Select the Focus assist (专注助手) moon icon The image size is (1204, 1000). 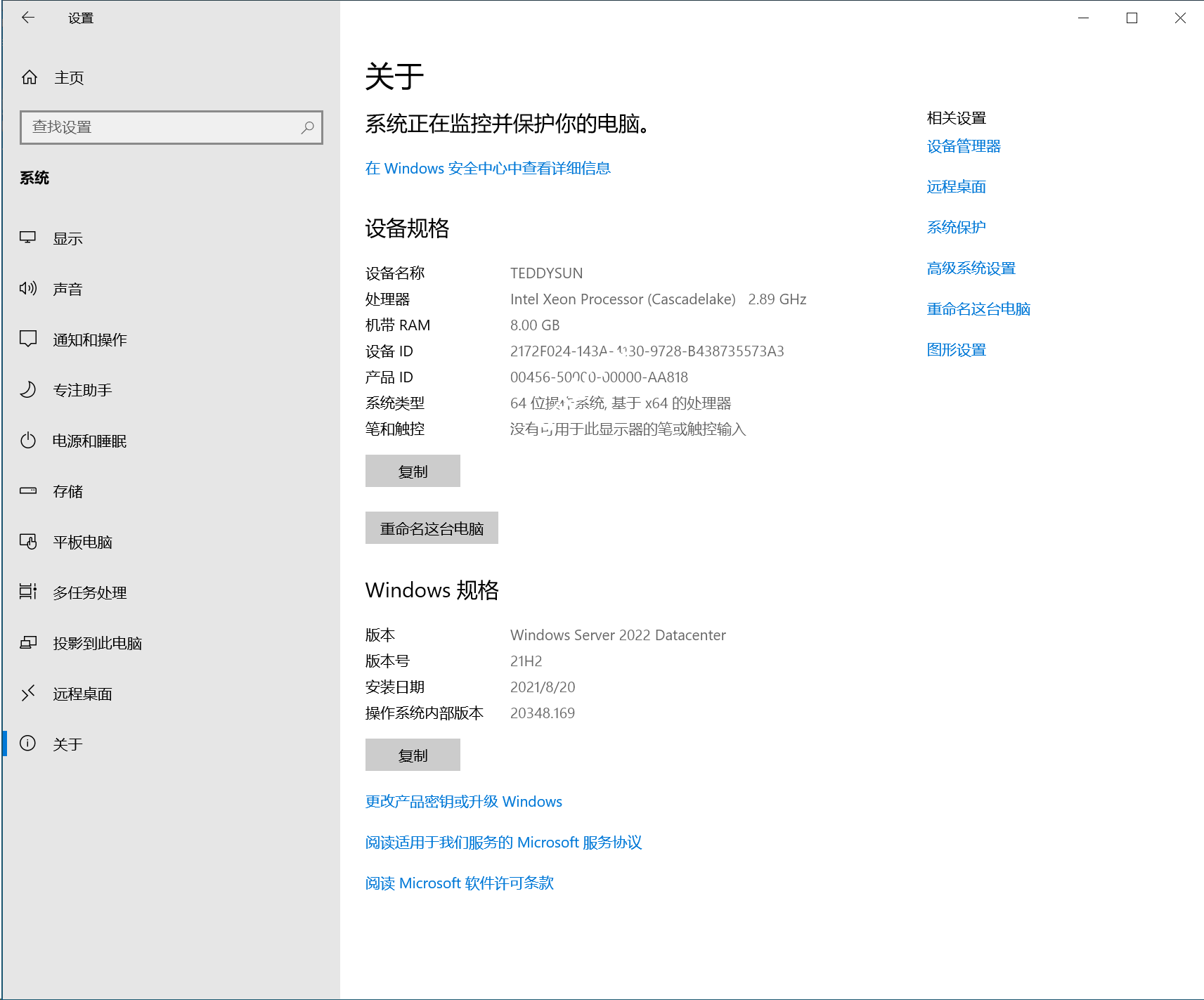28,390
